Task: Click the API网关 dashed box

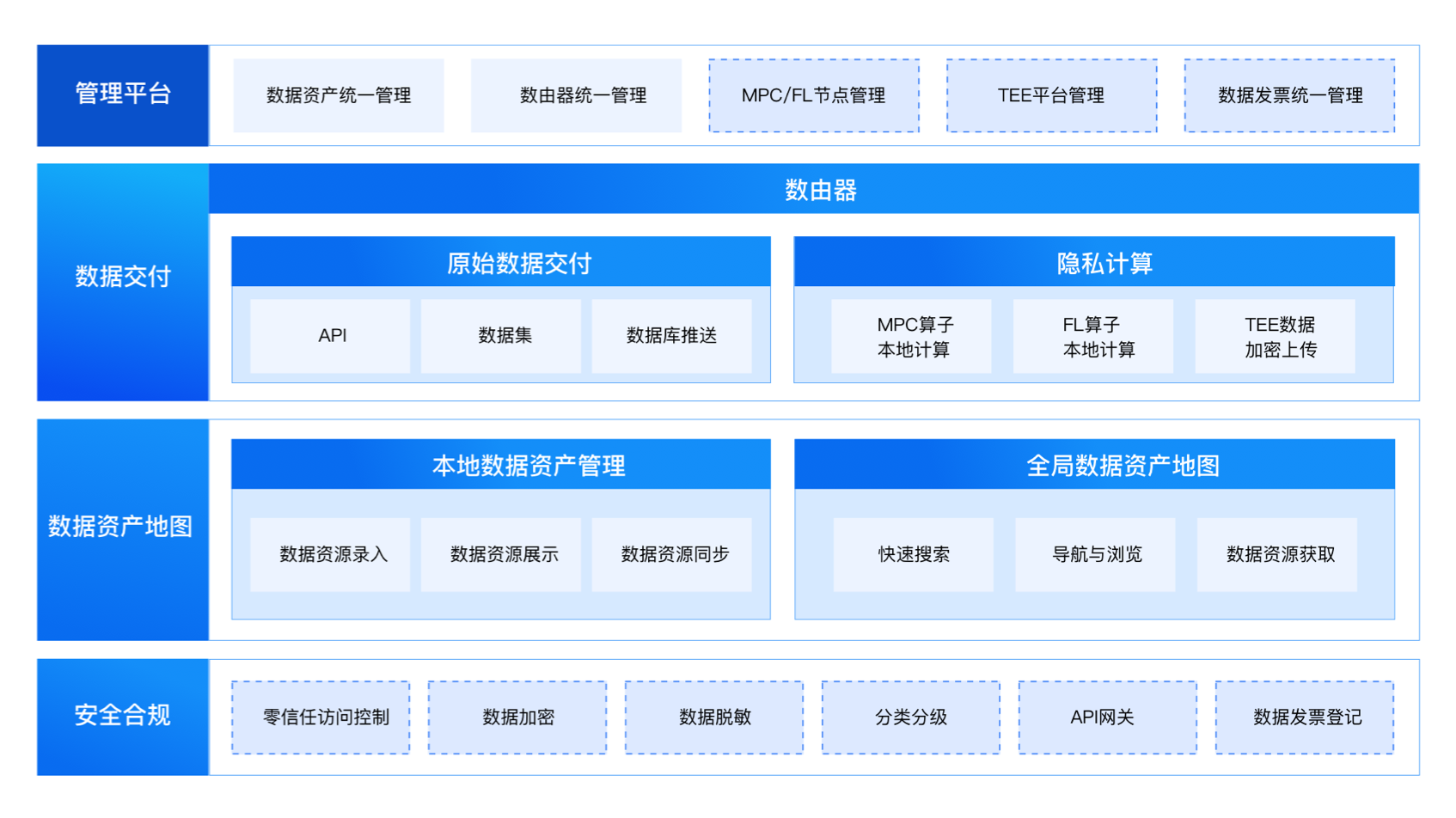Action: point(1107,717)
